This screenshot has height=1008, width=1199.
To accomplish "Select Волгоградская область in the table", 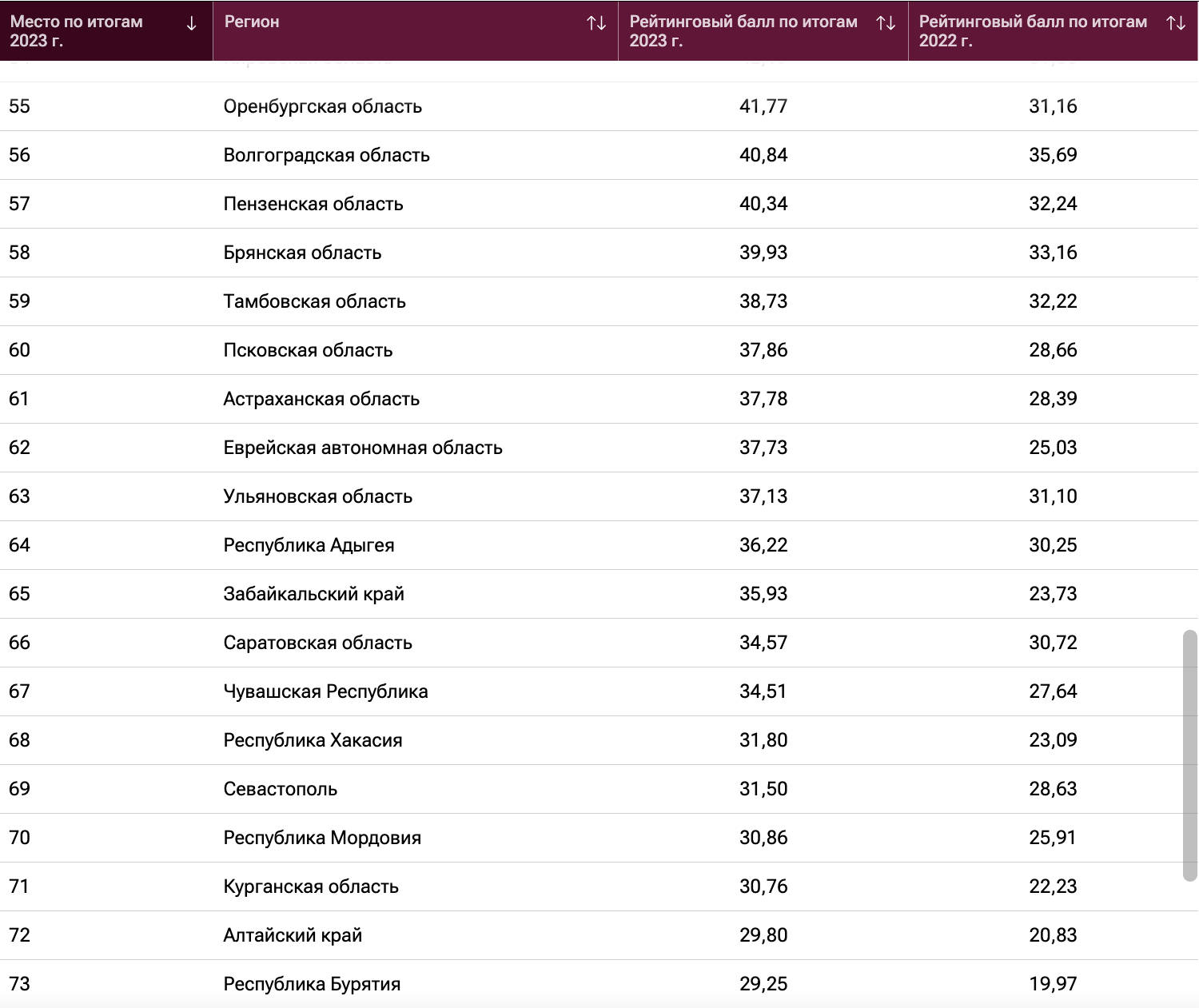I will (x=326, y=155).
